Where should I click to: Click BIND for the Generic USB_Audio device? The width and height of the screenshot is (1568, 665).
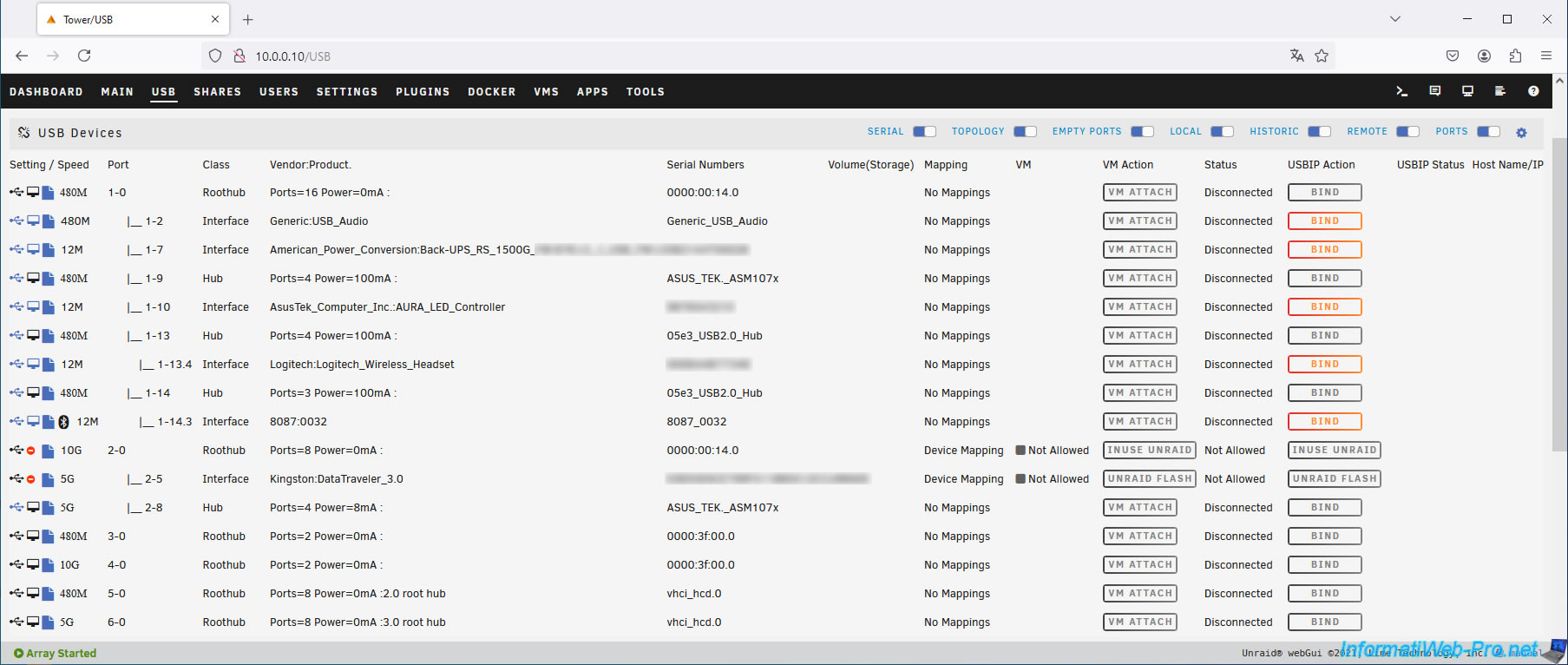pos(1324,221)
